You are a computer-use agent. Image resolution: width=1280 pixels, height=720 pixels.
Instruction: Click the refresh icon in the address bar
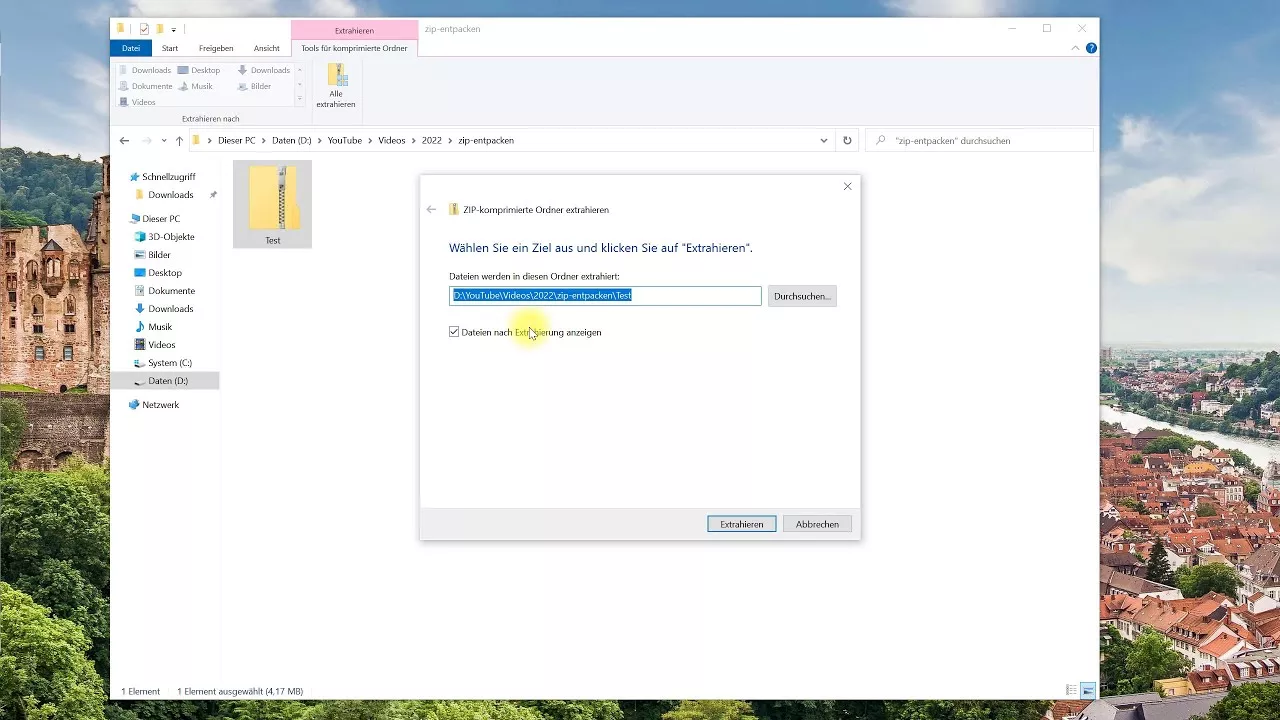point(846,140)
